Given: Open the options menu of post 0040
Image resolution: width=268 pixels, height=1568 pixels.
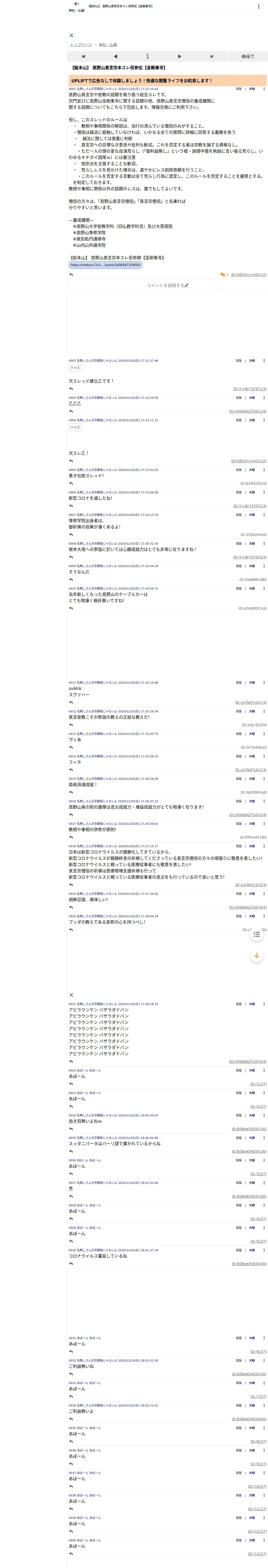Looking at the screenshot, I should click(264, 1540).
